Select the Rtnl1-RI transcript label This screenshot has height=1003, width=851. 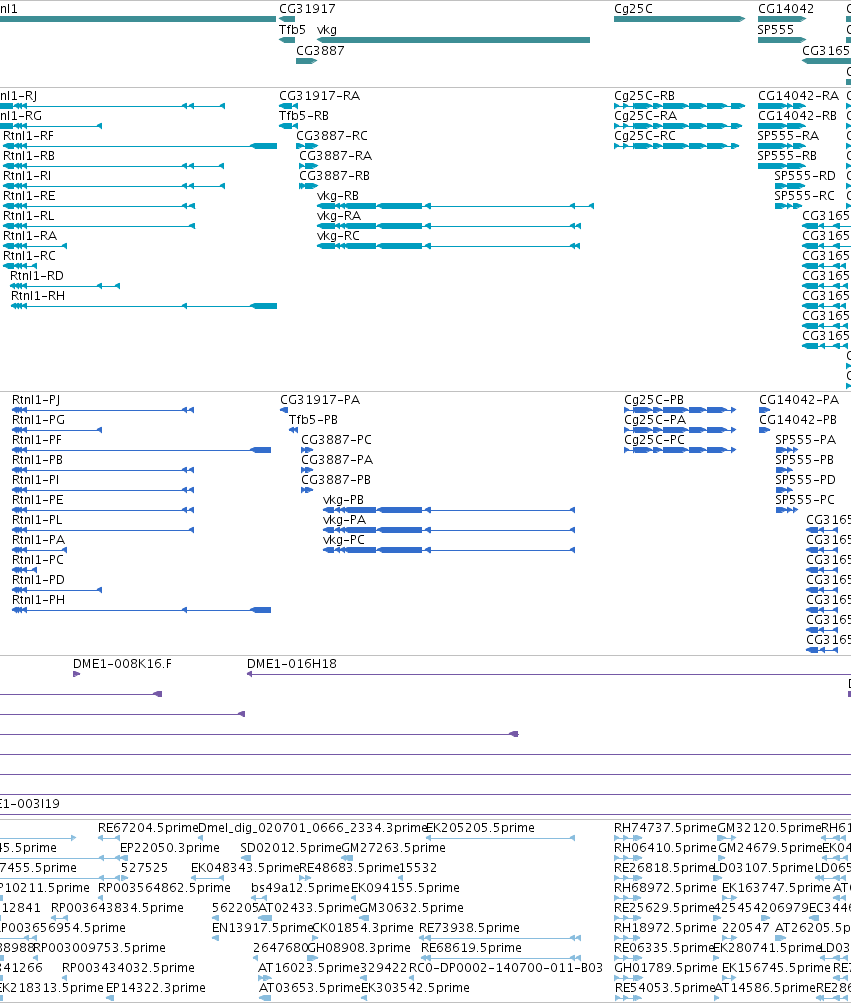click(x=28, y=176)
